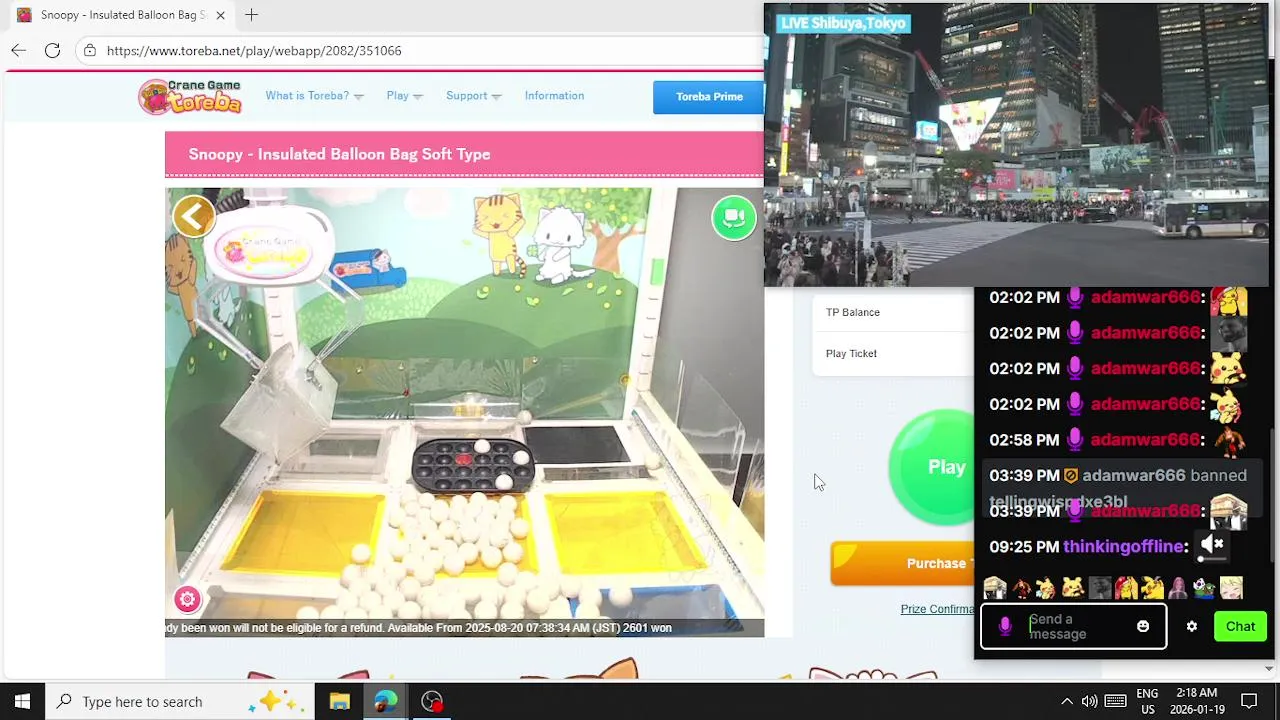Select the Snoopy - Insulated Balloon Bag tab

click(x=121, y=15)
